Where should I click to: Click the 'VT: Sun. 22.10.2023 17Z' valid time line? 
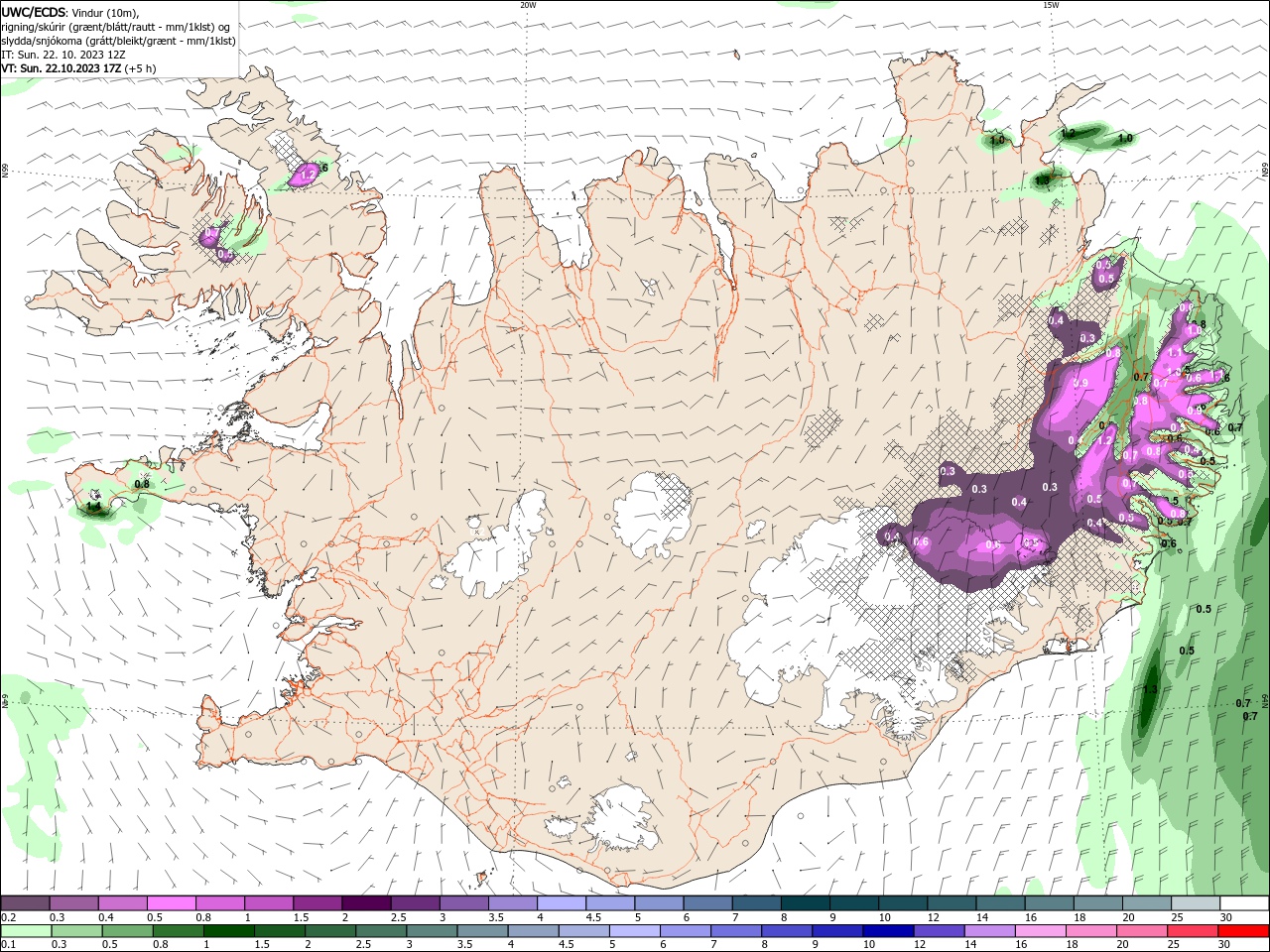click(x=62, y=68)
